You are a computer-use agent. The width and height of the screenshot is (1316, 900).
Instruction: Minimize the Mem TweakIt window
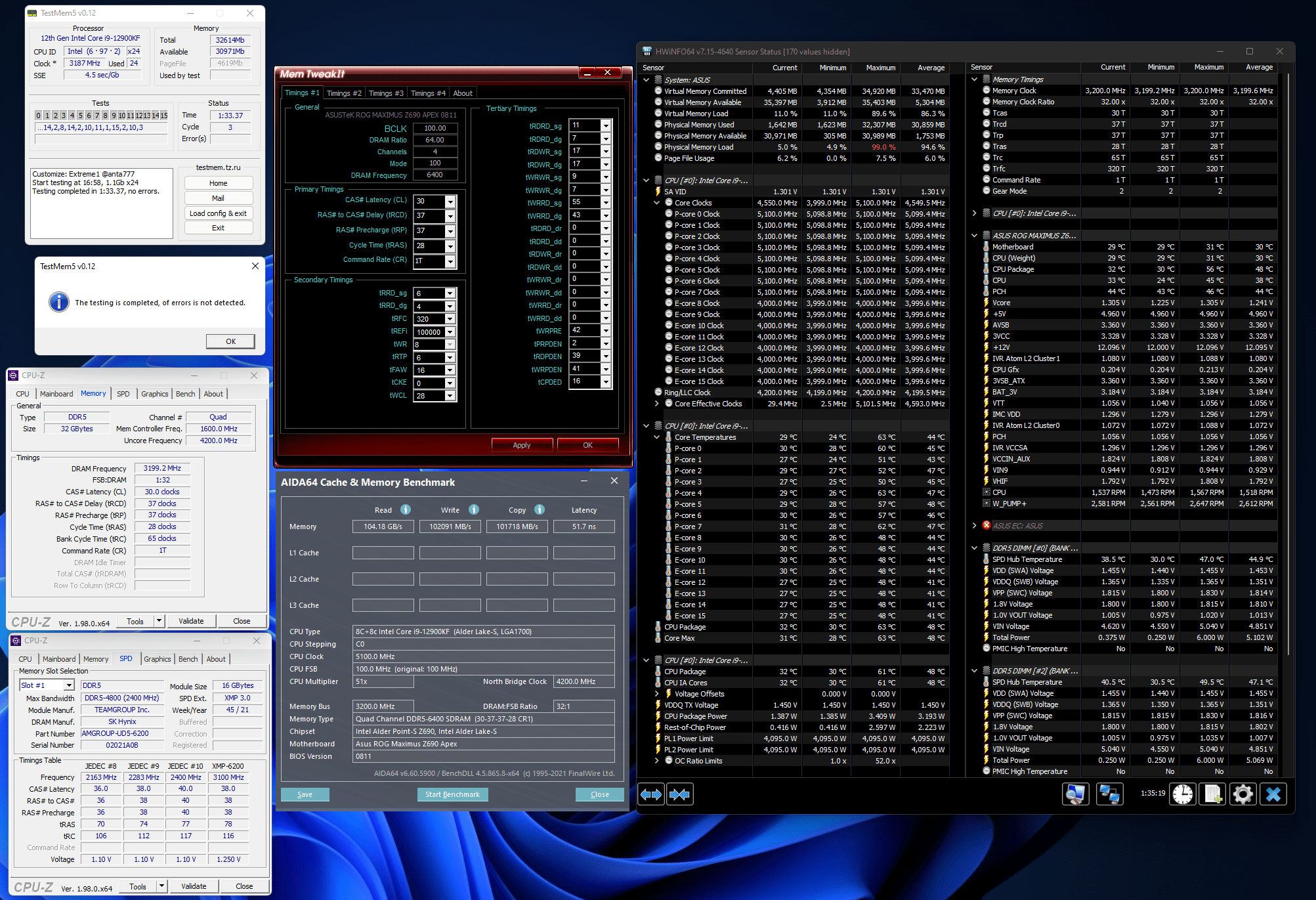tap(587, 73)
